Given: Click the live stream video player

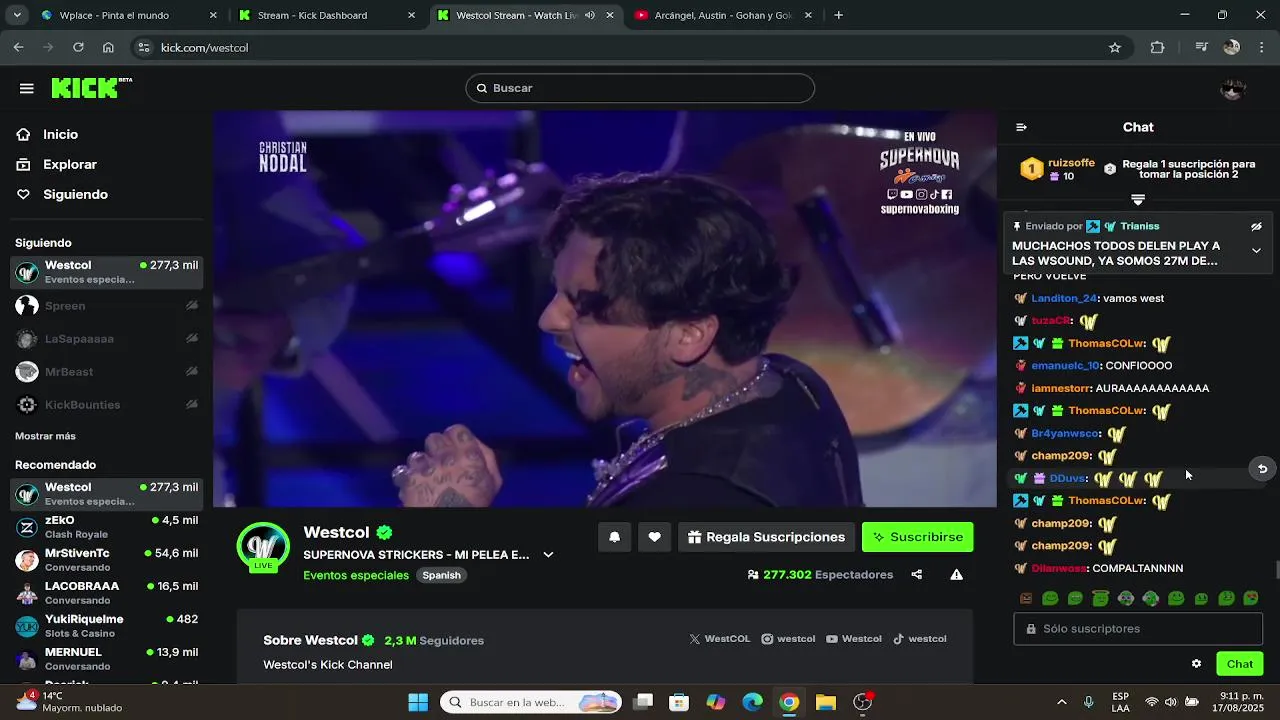Looking at the screenshot, I should pyautogui.click(x=604, y=308).
